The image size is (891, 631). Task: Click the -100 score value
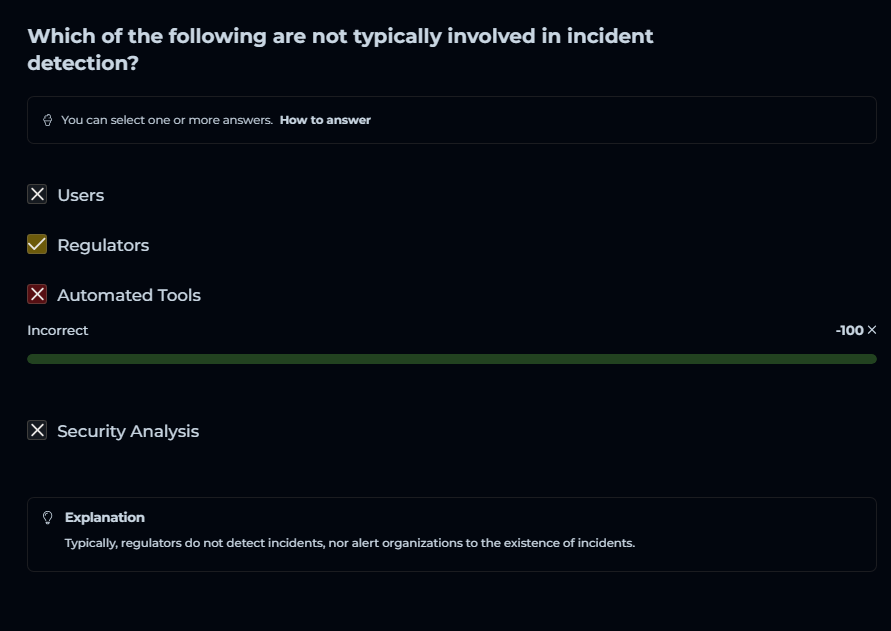pos(849,330)
